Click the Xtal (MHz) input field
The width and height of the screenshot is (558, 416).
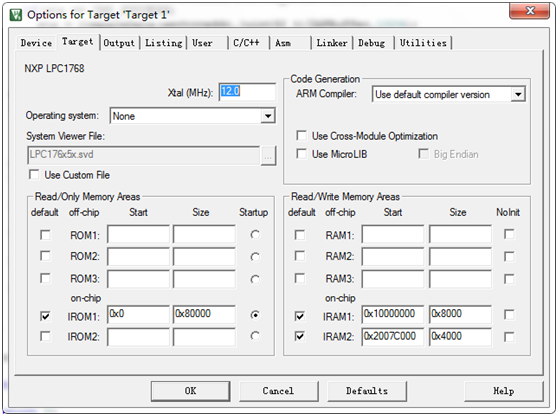coord(247,92)
